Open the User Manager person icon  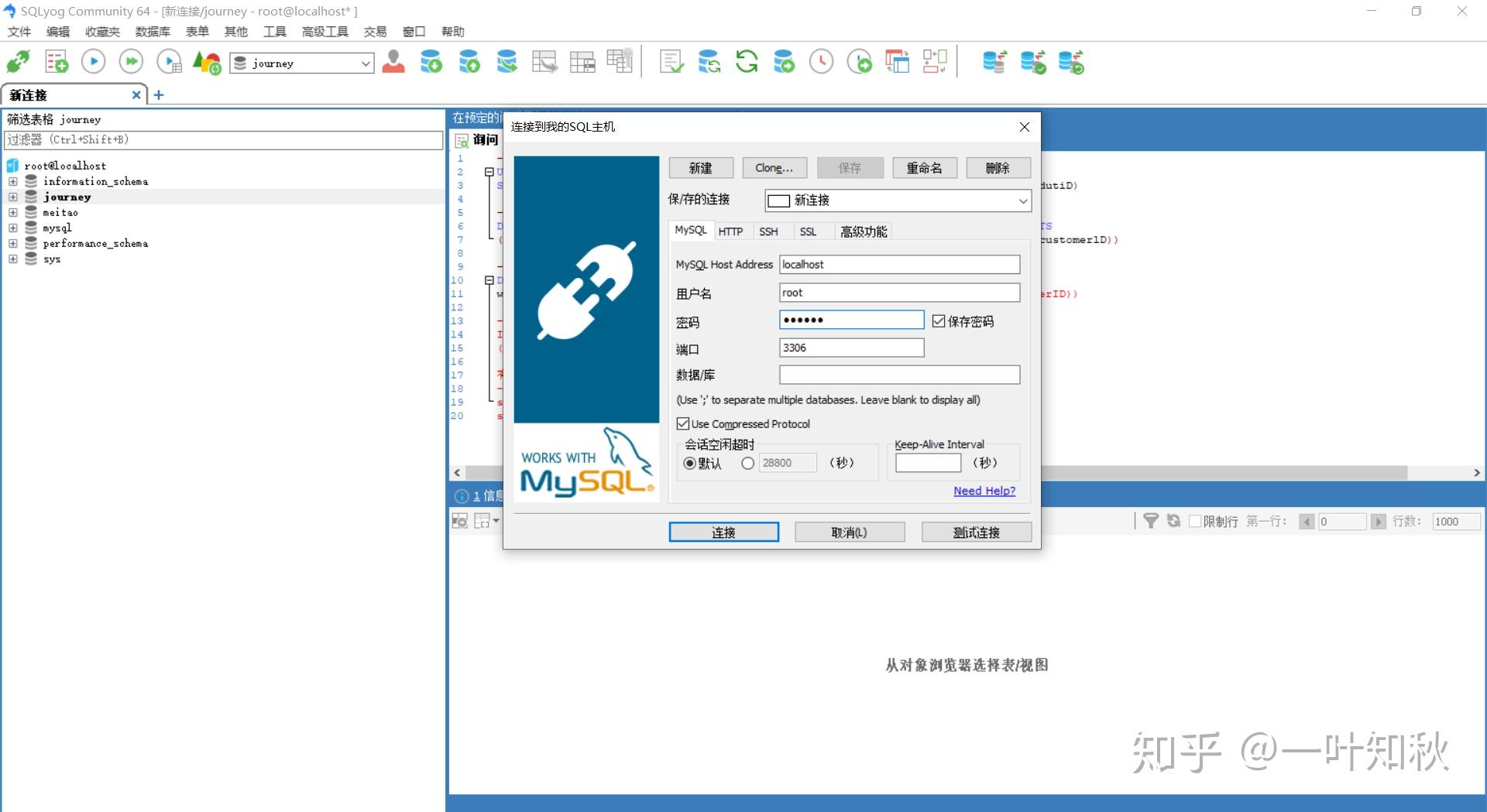coord(393,62)
